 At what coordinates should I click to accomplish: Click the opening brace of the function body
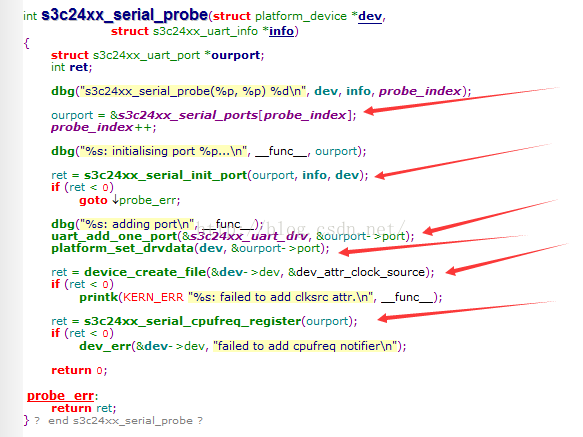point(26,43)
